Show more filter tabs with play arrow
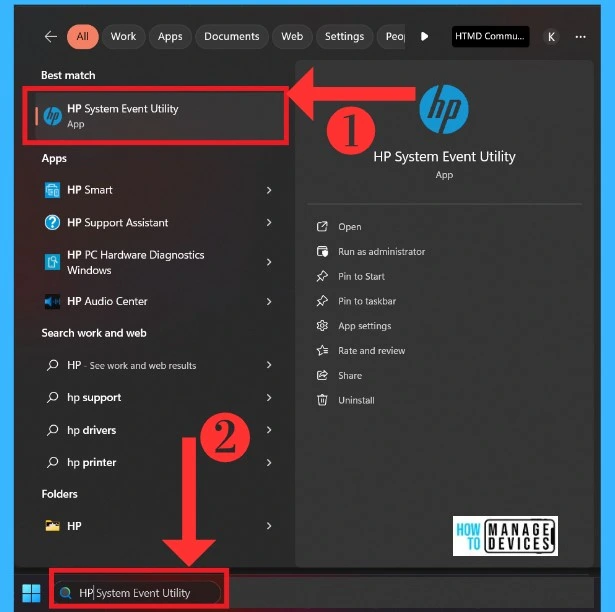The height and width of the screenshot is (612, 615). point(424,36)
